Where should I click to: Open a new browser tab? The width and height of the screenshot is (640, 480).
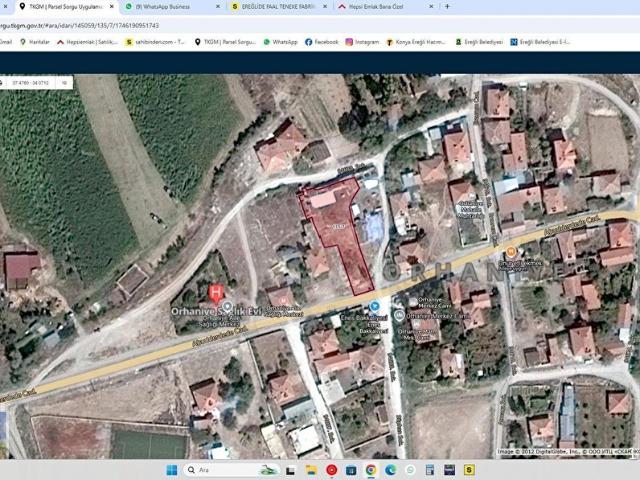(447, 7)
